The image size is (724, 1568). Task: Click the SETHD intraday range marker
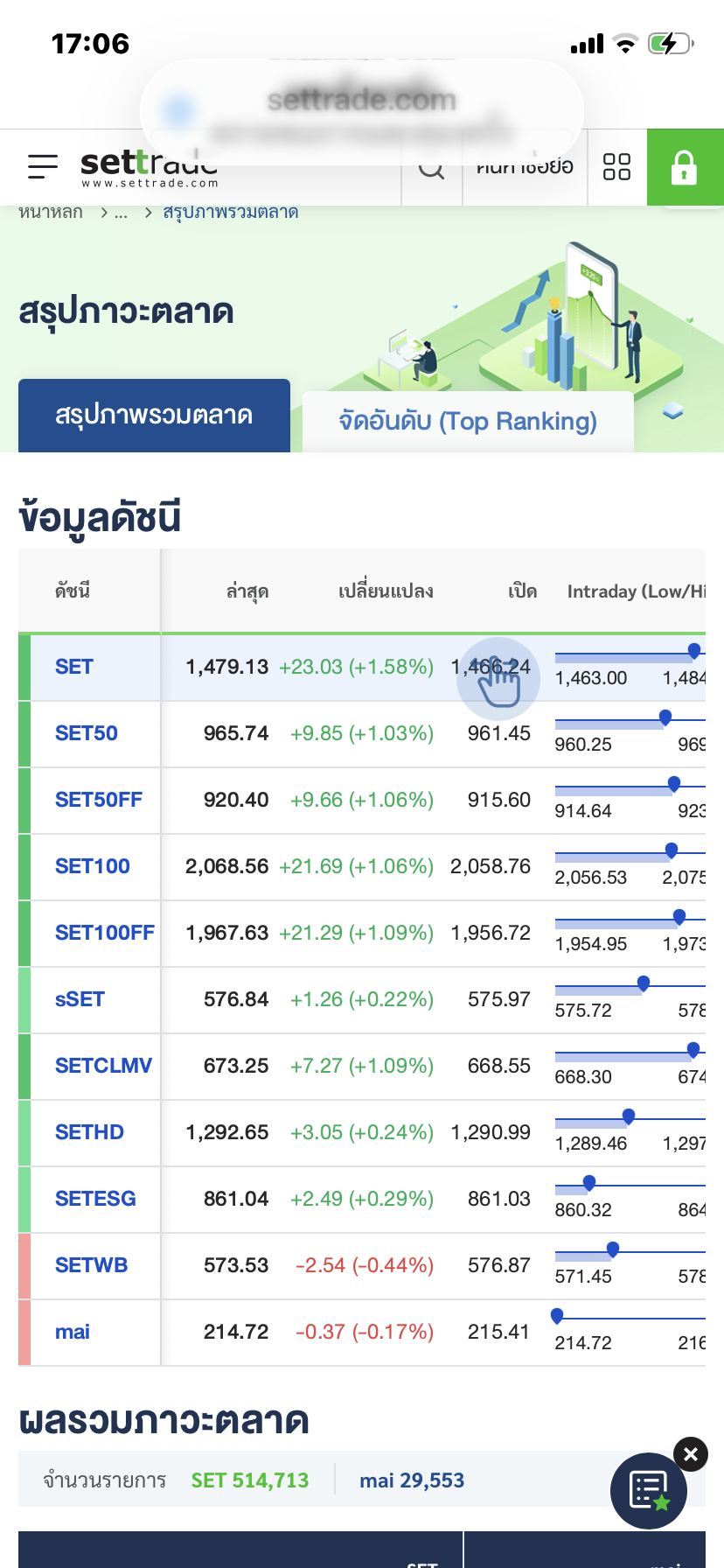coord(629,1116)
